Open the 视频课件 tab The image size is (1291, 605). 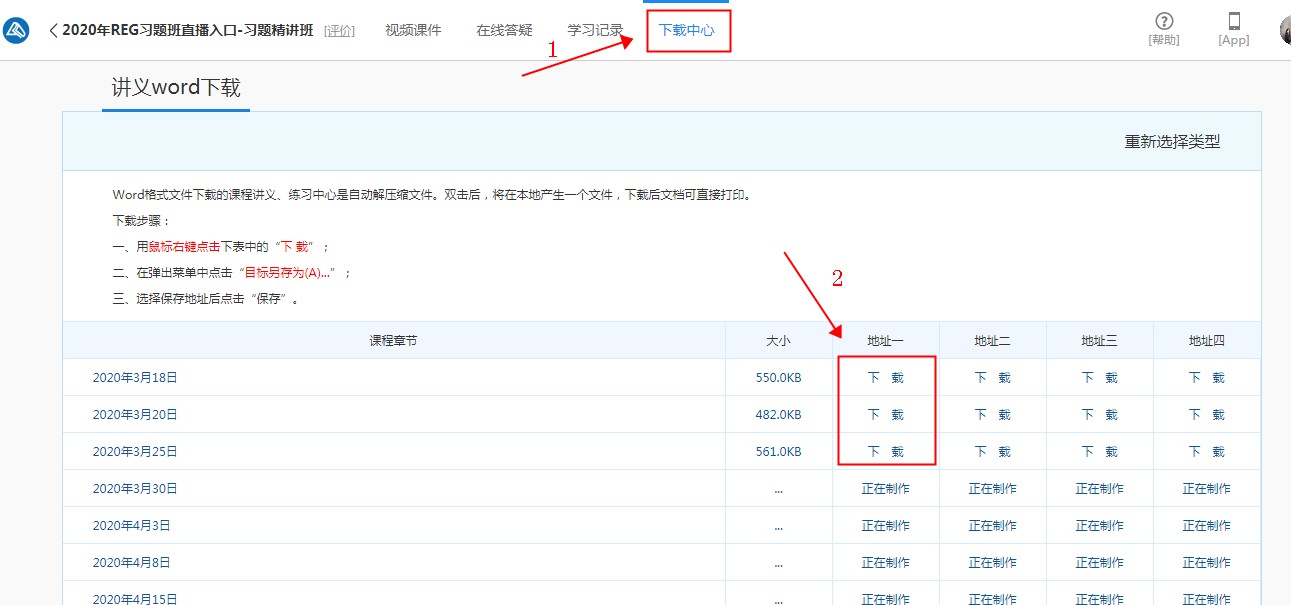pyautogui.click(x=413, y=31)
